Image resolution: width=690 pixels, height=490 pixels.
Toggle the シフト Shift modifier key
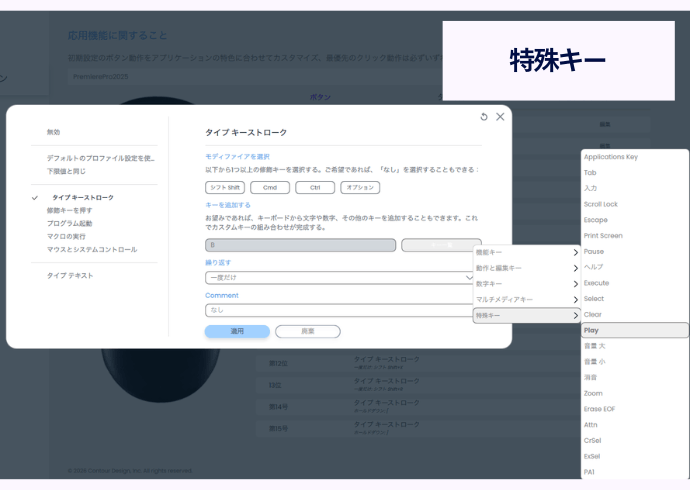225,187
